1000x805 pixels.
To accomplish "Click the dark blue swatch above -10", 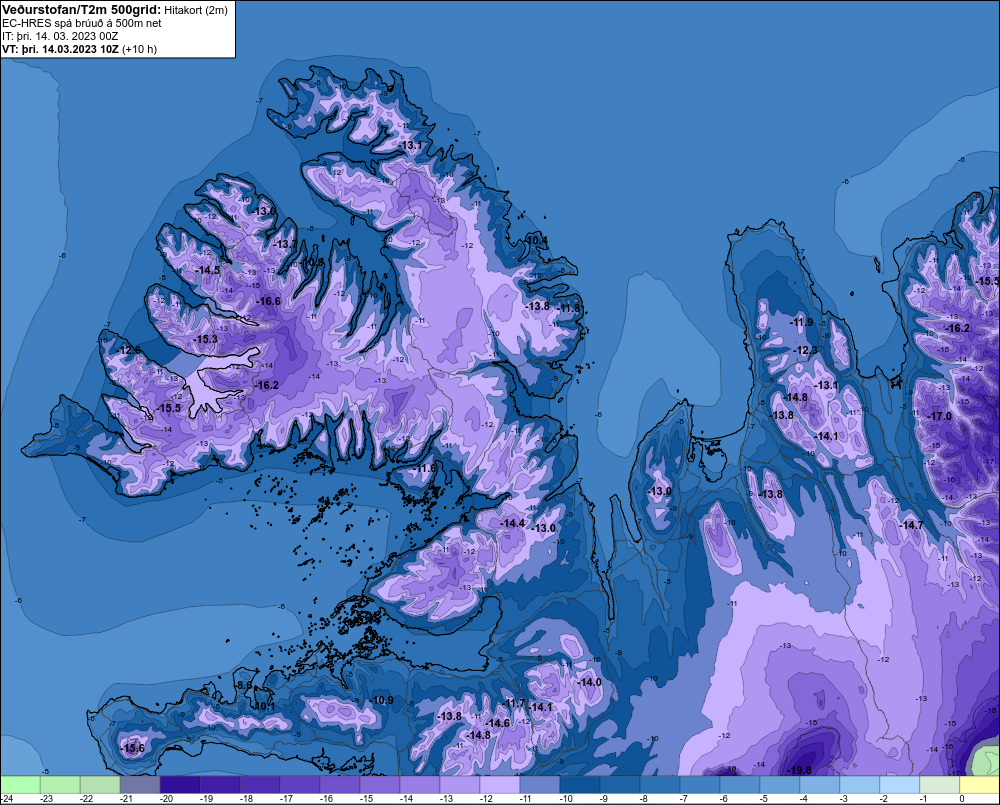I will pos(580,784).
